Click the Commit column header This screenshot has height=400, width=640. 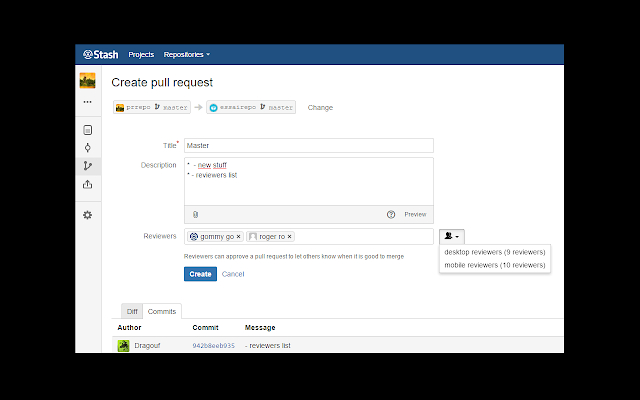205,327
